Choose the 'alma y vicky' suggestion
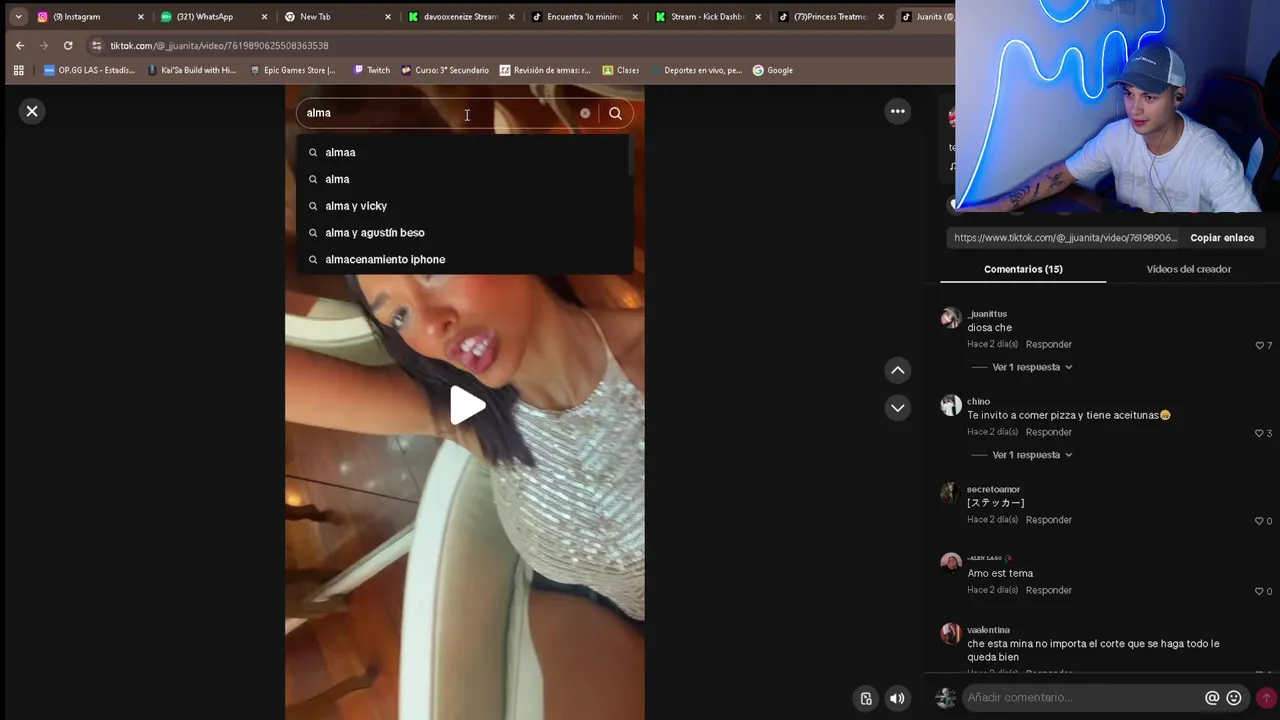Screen dimensions: 1280x720 [x=464, y=206]
